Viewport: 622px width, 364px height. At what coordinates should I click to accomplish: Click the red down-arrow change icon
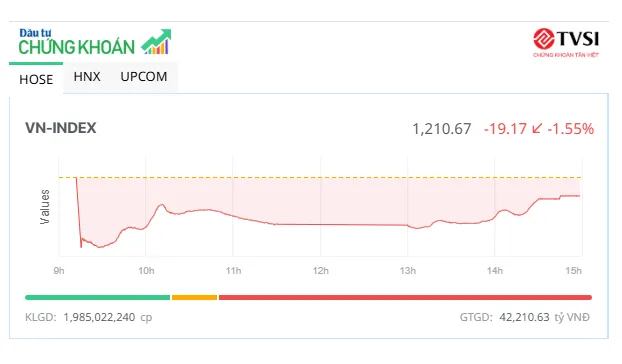point(537,128)
